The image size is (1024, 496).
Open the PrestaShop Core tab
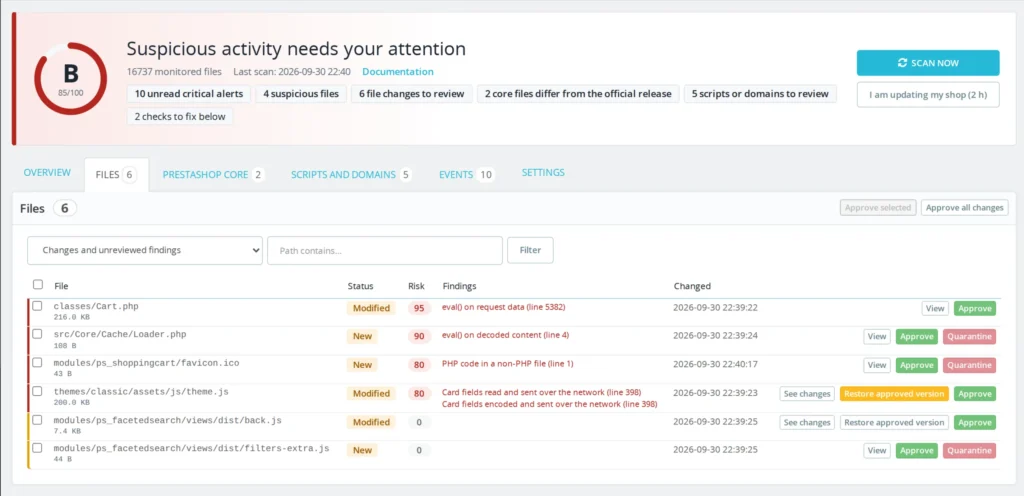pyautogui.click(x=214, y=174)
